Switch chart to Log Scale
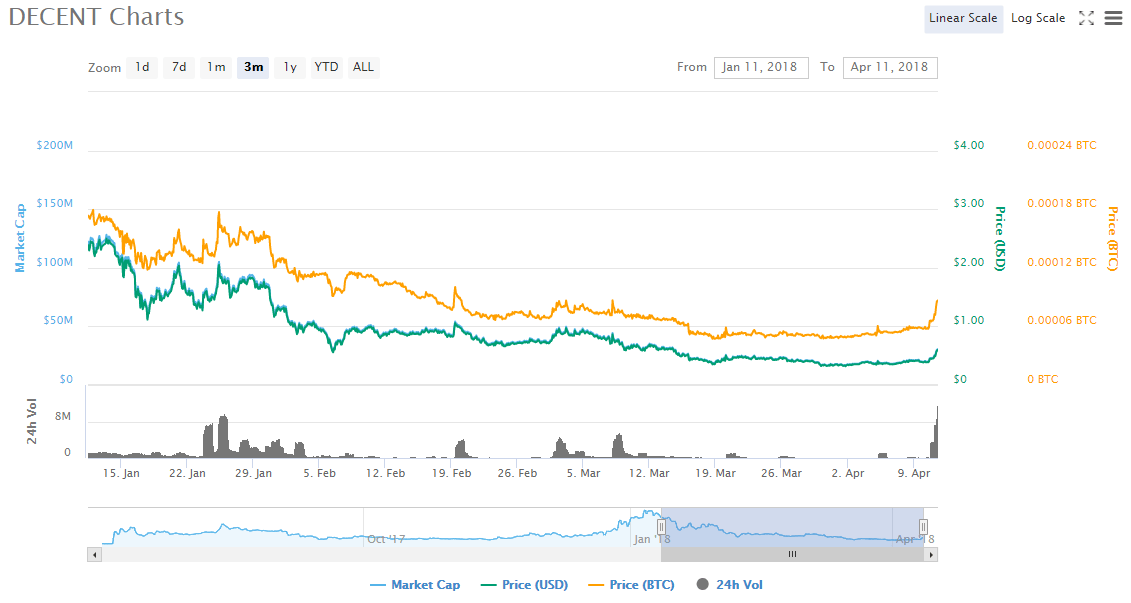The image size is (1131, 603). pyautogui.click(x=1038, y=18)
